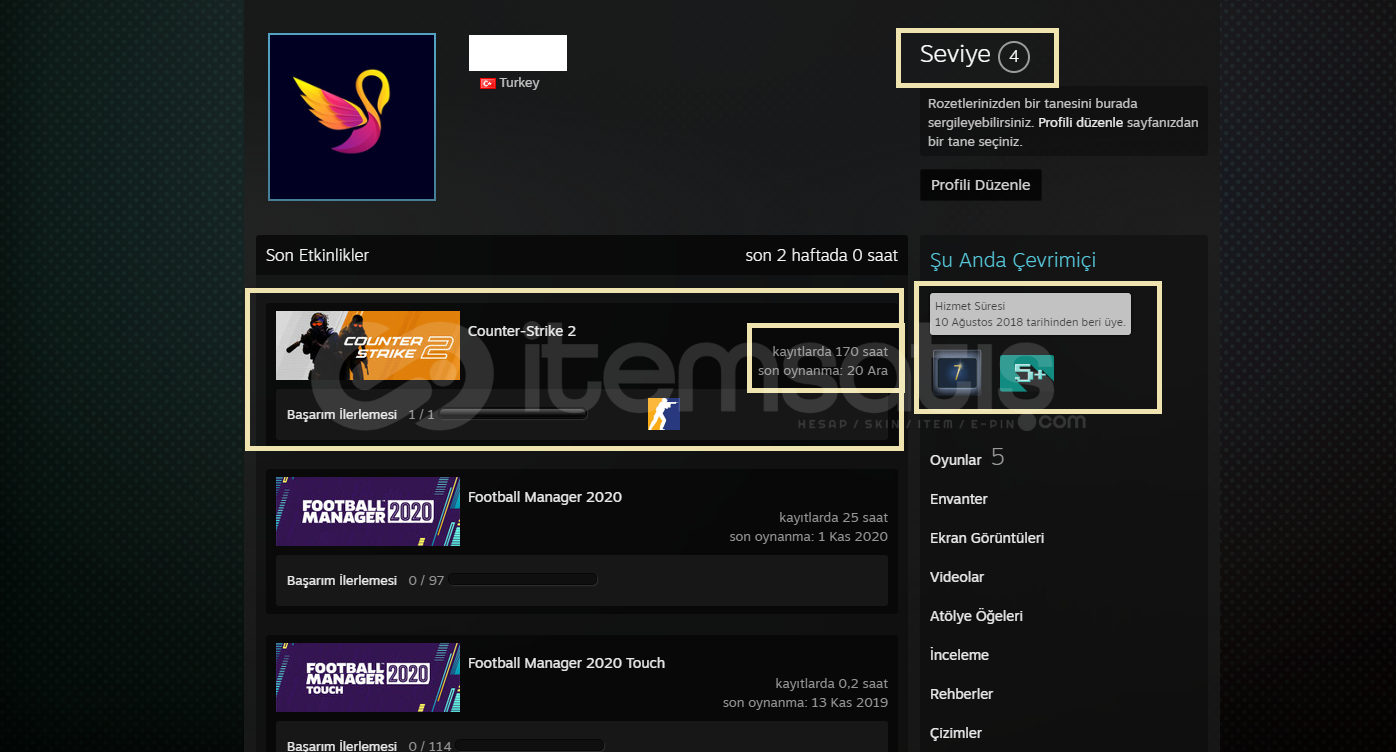This screenshot has width=1396, height=752.
Task: Click the 'Şu Anda Çevrimiçi' status text
Action: pyautogui.click(x=1013, y=260)
